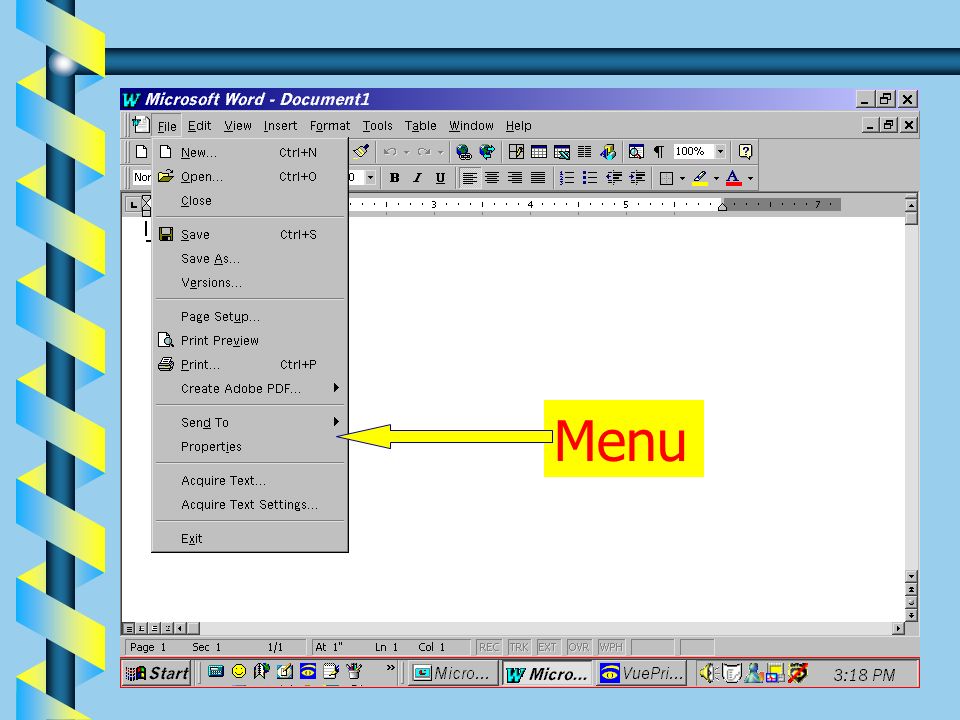The width and height of the screenshot is (960, 720).
Task: Open the Format menu
Action: click(329, 126)
